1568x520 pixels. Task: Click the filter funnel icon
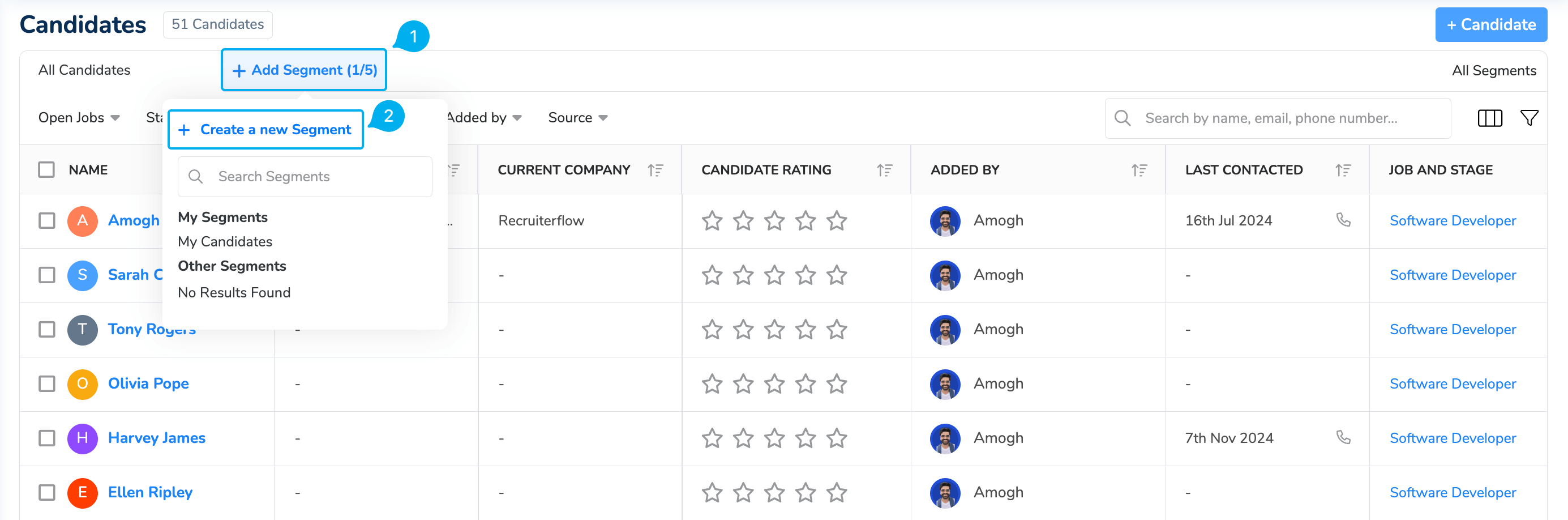coord(1529,118)
